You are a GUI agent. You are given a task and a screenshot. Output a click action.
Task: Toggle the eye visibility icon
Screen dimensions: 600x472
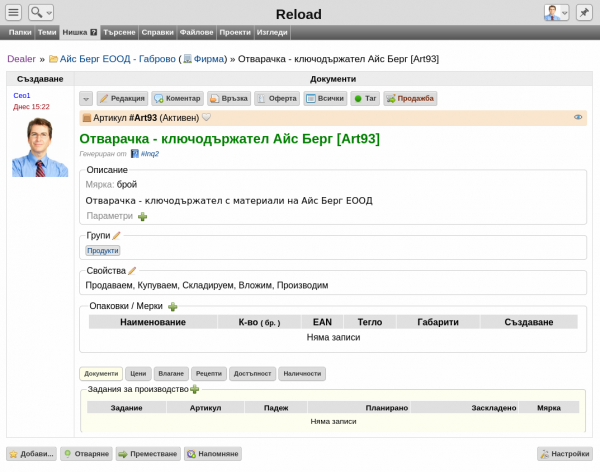(578, 117)
